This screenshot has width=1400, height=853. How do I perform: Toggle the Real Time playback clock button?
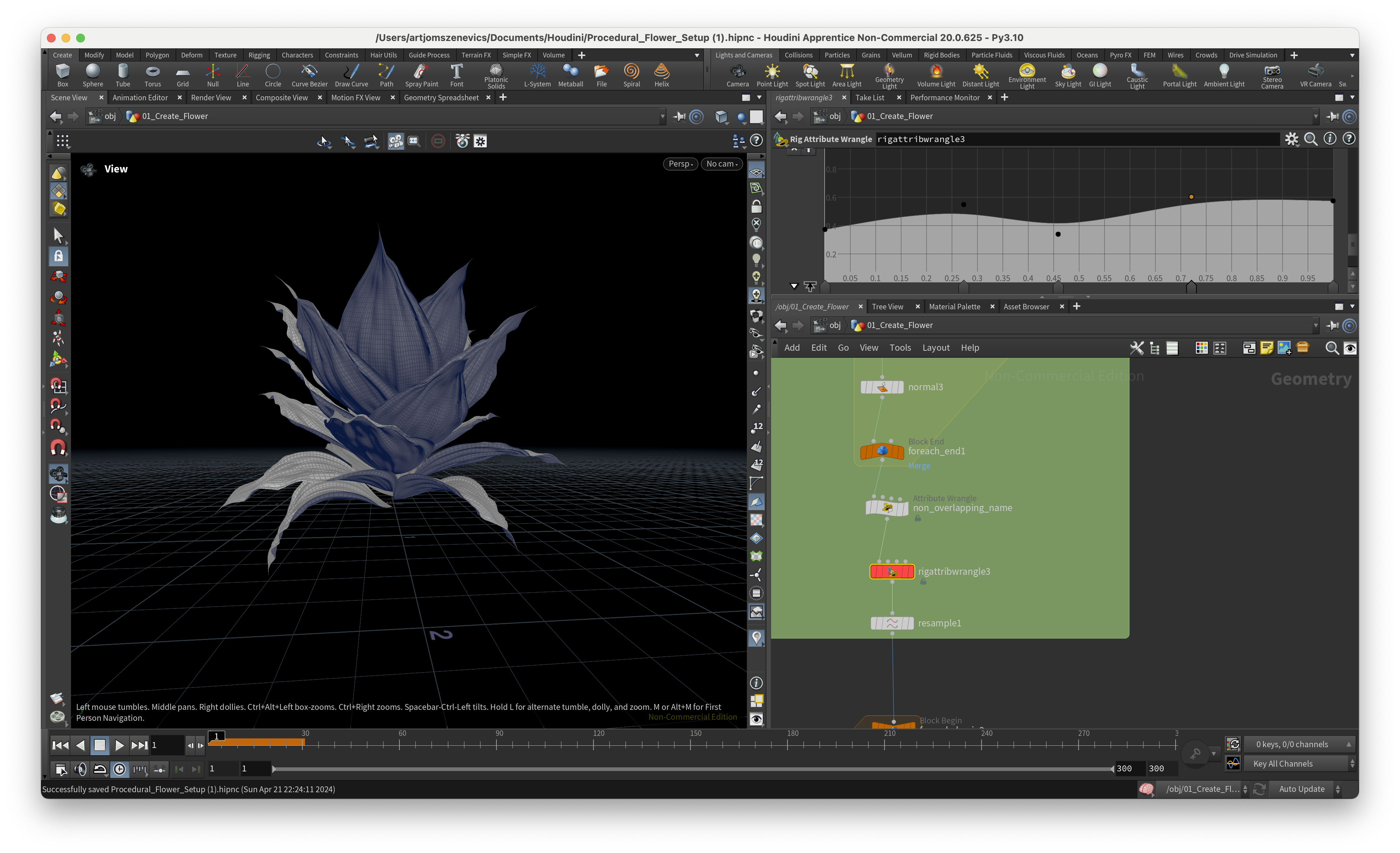click(x=119, y=769)
